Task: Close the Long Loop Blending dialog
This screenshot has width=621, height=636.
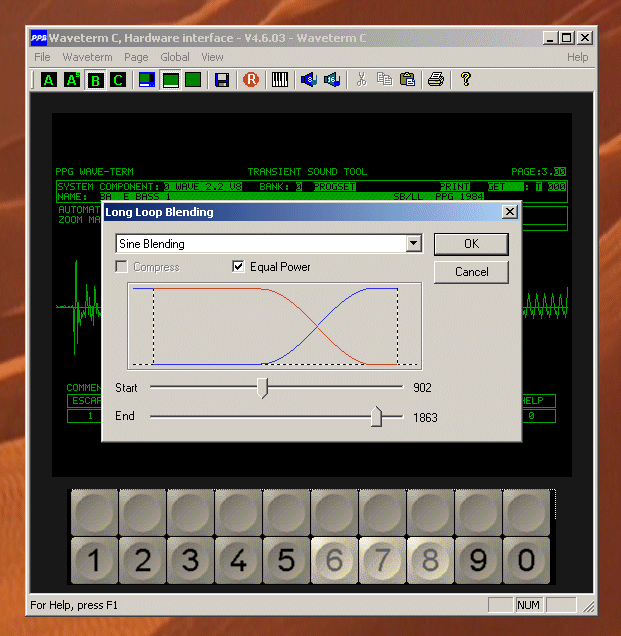Action: pyautogui.click(x=509, y=212)
